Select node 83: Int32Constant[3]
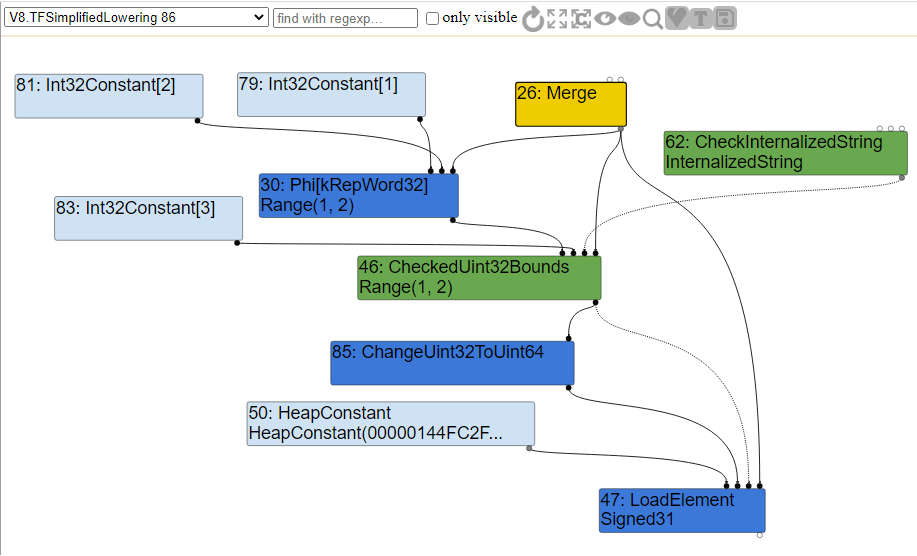Screen dimensions: 917x556 pos(149,218)
